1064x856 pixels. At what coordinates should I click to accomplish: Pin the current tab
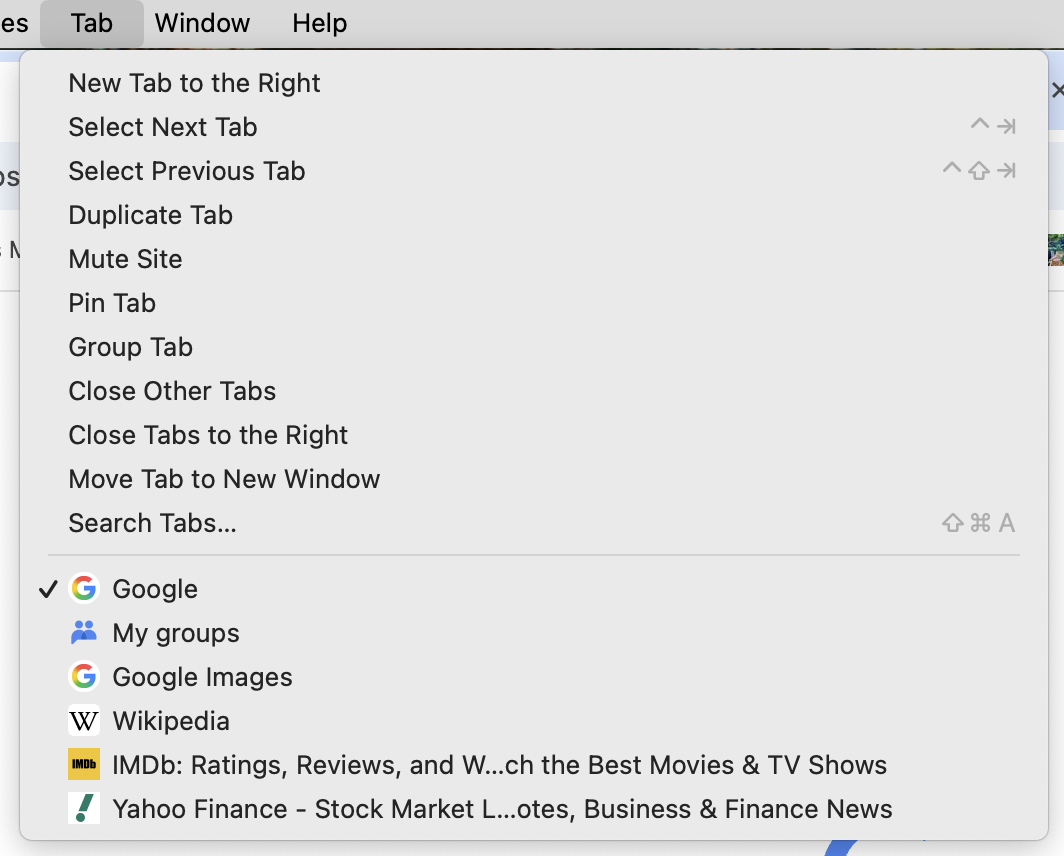112,303
